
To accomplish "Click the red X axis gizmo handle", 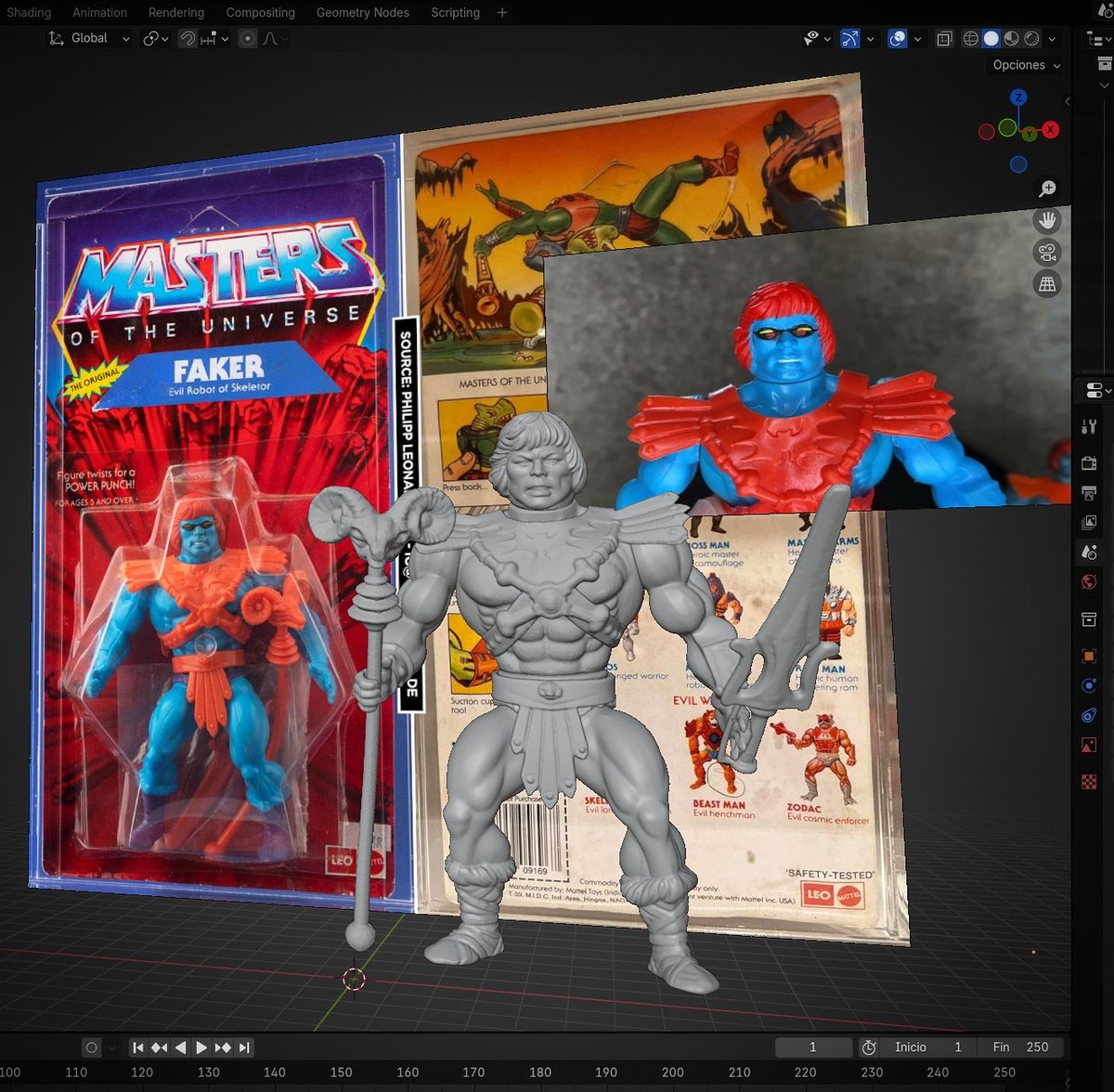I will 1051,129.
